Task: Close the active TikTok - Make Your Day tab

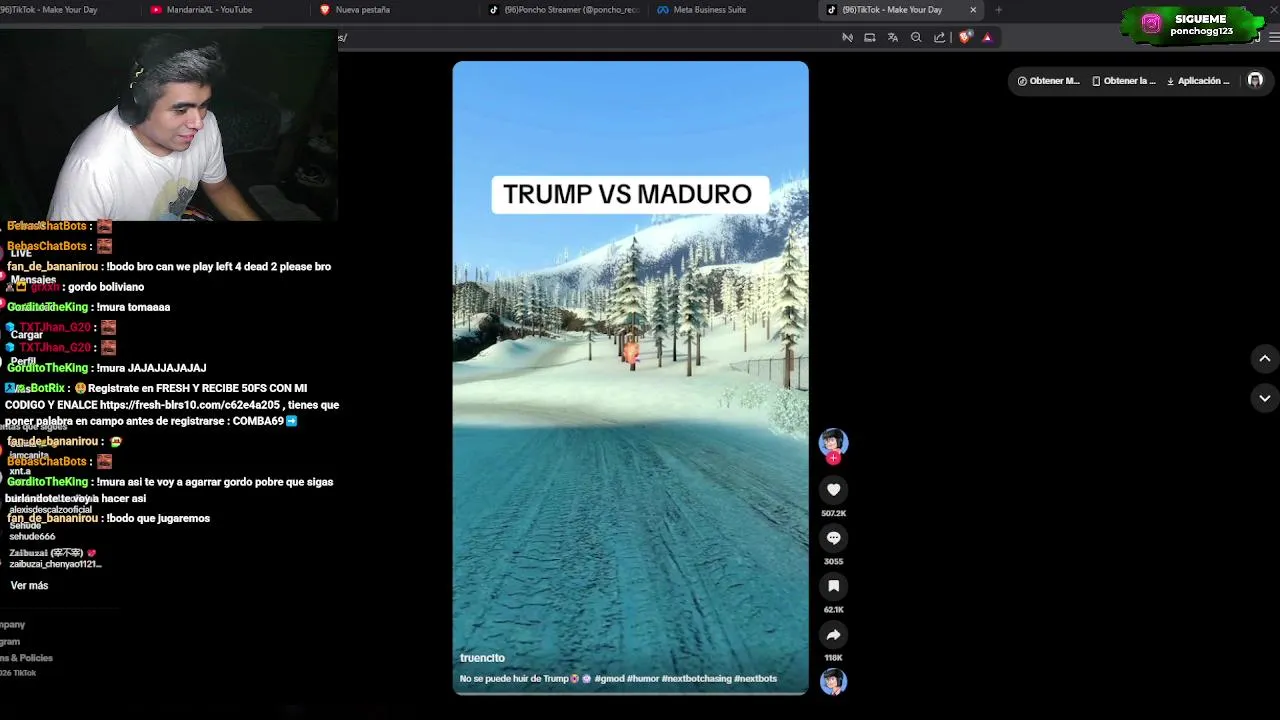Action: tap(973, 10)
